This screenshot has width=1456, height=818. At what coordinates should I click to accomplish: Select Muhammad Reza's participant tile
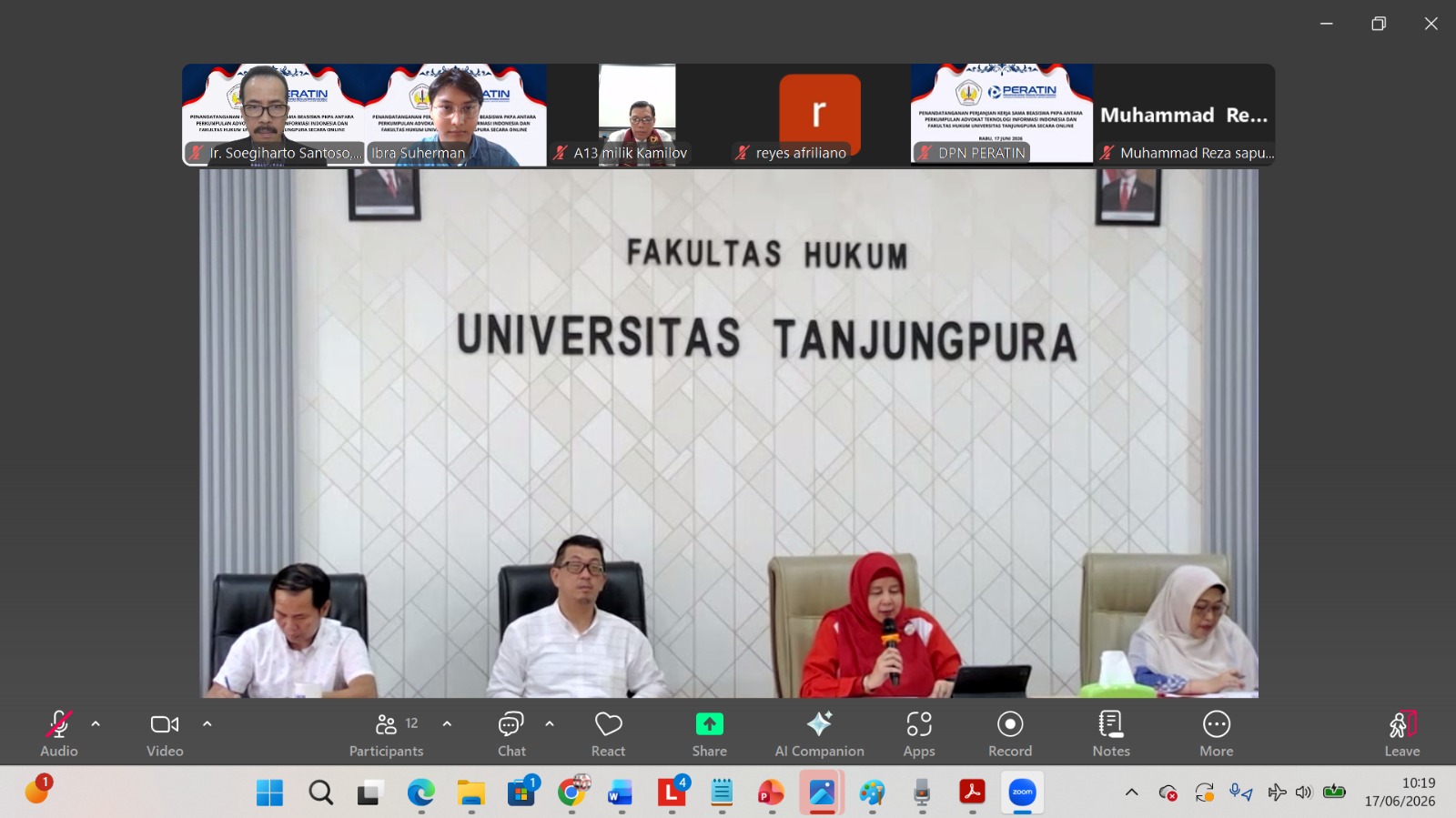click(1184, 115)
